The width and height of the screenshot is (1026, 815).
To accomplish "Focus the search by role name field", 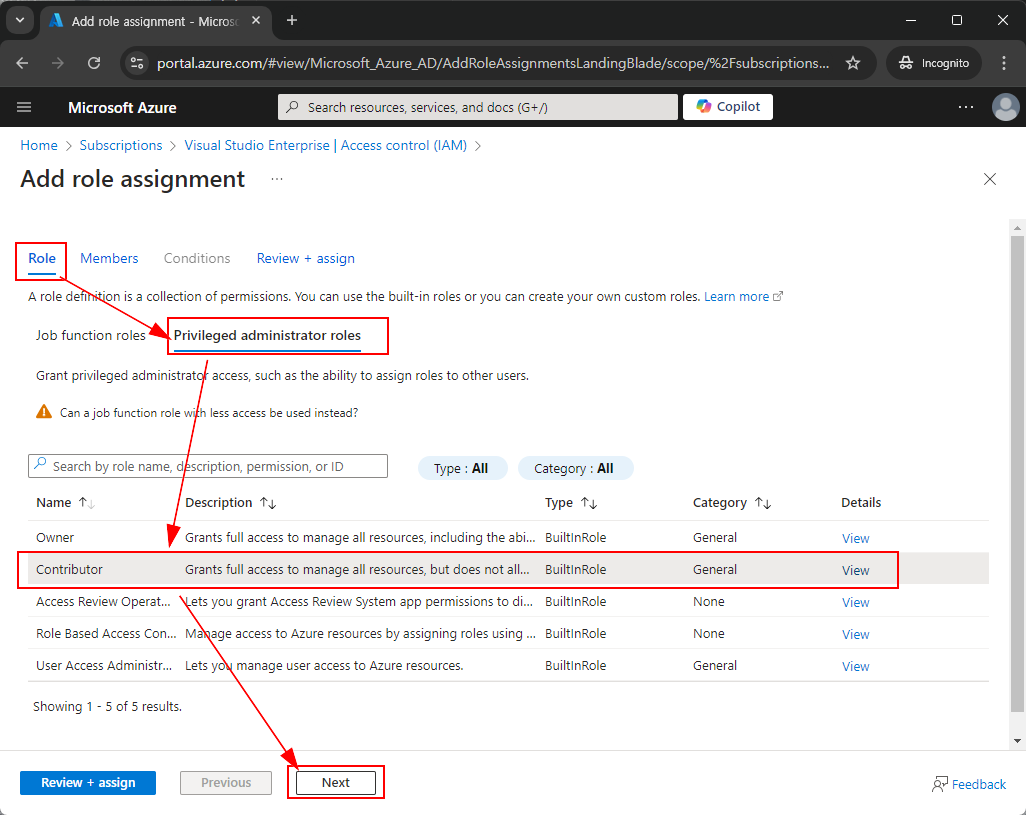I will pos(208,466).
